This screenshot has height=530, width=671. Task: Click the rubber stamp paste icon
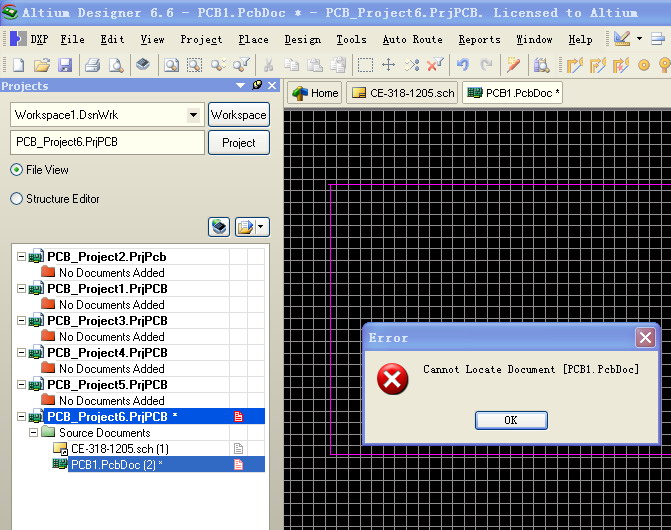(x=338, y=65)
